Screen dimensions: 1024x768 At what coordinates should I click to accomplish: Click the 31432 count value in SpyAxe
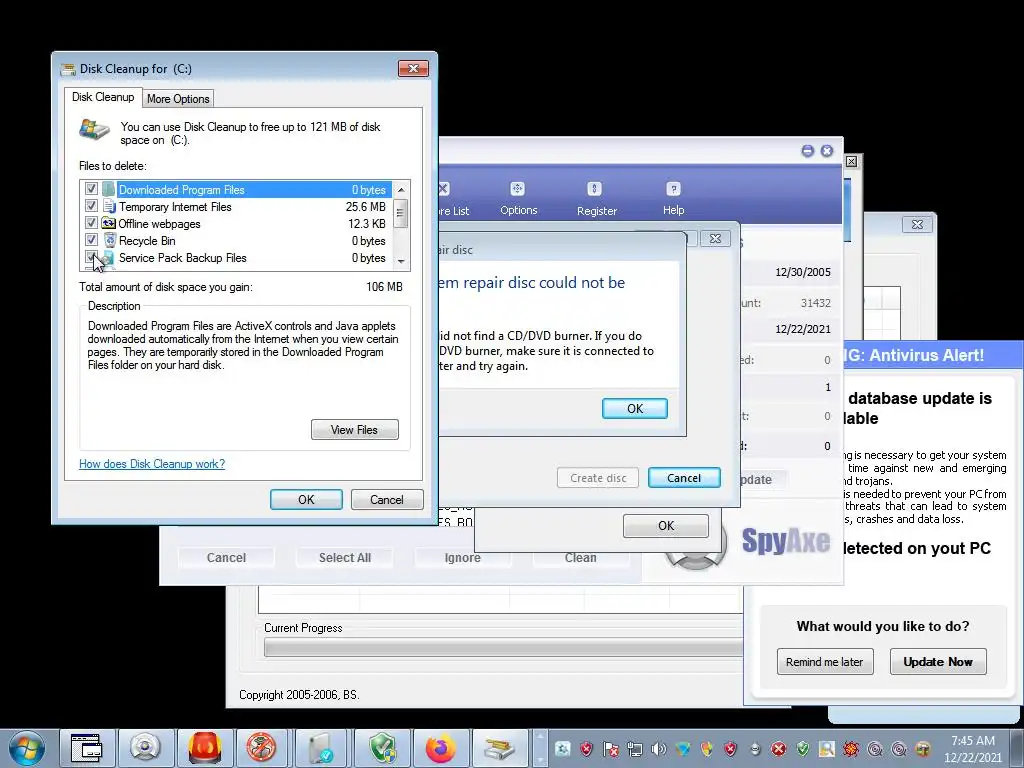[816, 303]
